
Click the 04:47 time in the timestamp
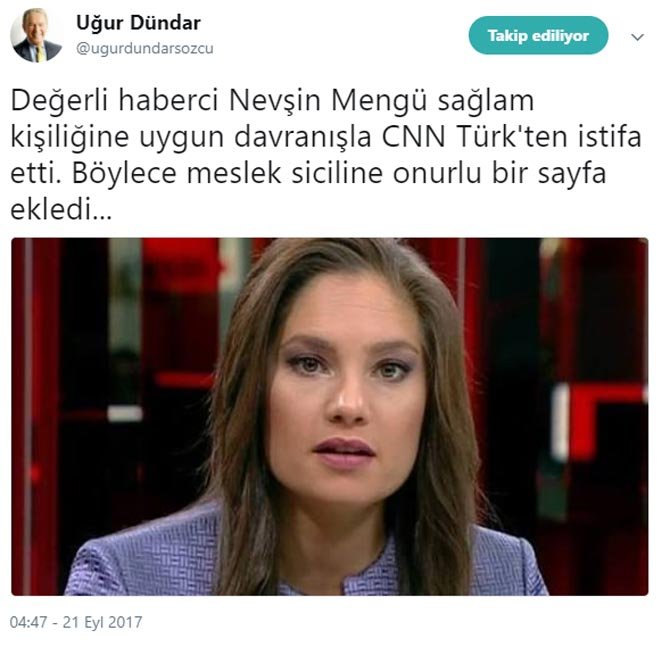tap(28, 622)
